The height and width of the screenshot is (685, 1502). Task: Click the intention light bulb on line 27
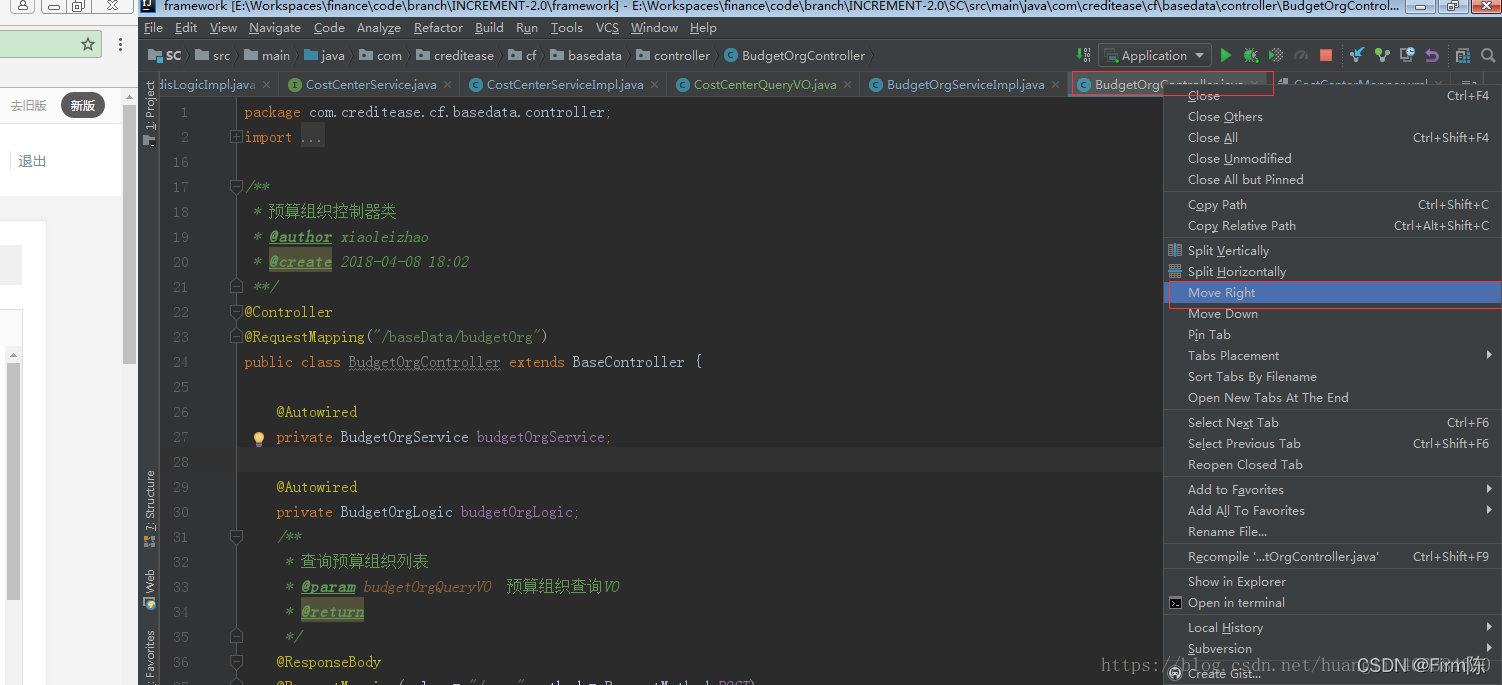[259, 438]
